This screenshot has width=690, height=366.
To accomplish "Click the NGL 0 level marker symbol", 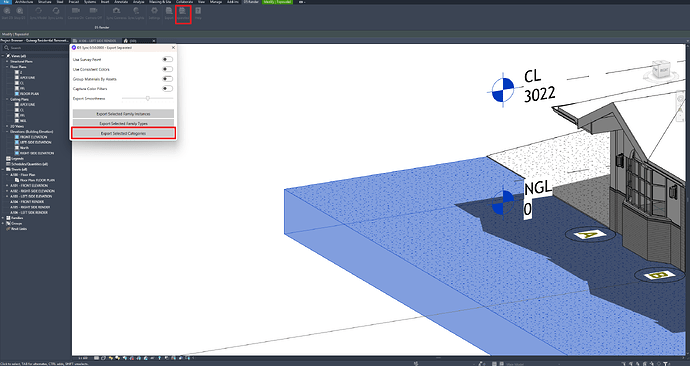I will point(503,202).
